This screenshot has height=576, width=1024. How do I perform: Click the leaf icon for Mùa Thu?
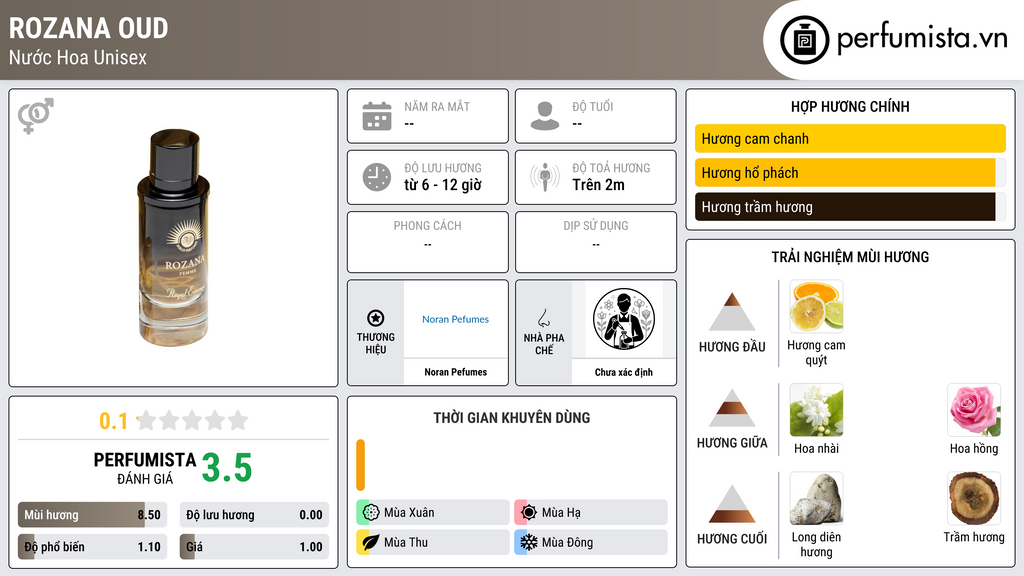coord(371,542)
